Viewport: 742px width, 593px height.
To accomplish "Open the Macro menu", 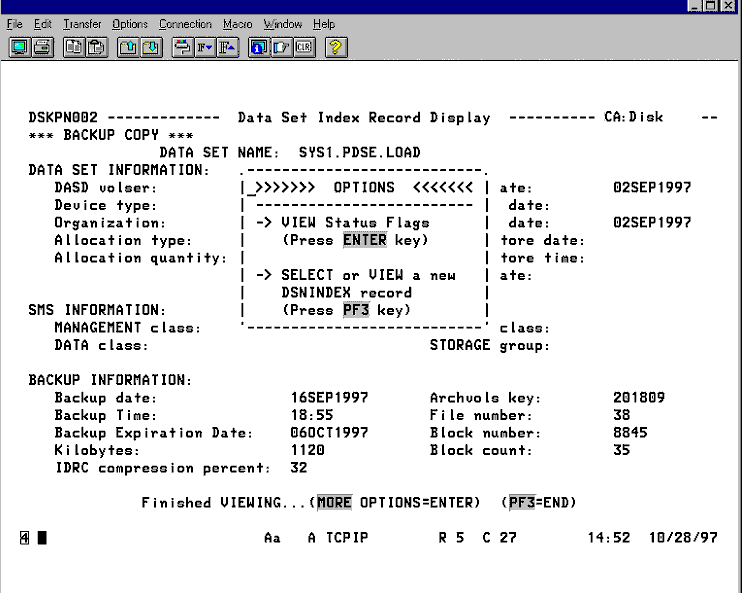I will [237, 24].
